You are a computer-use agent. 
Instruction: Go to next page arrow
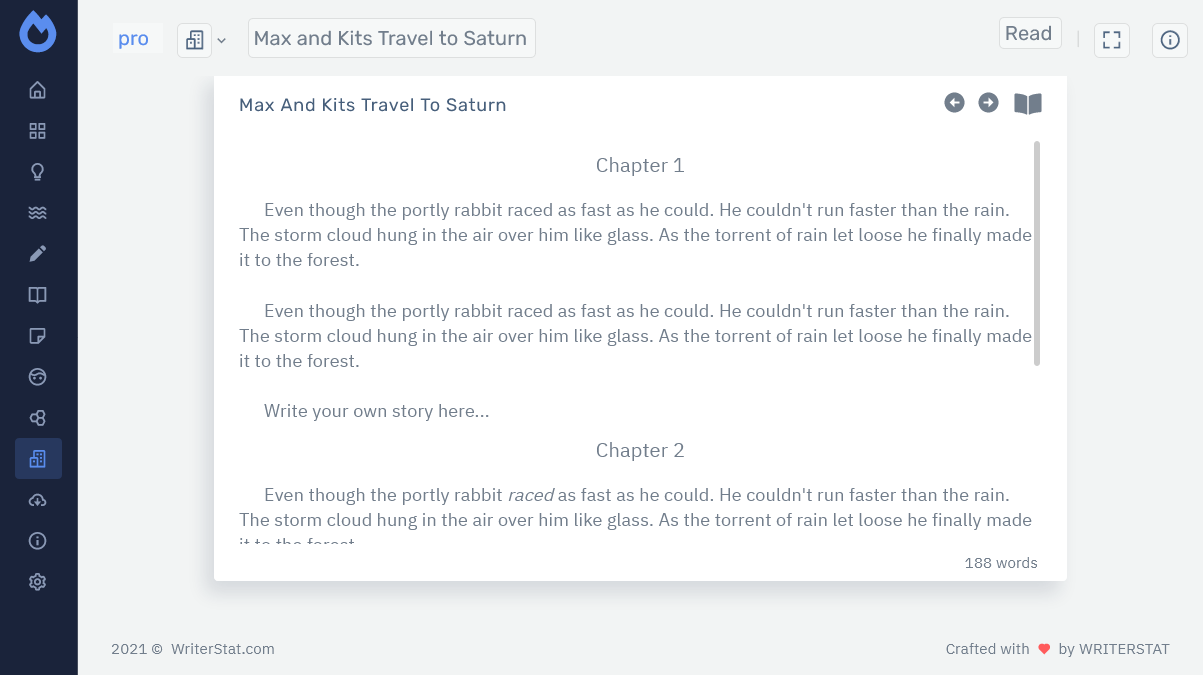[x=988, y=103]
